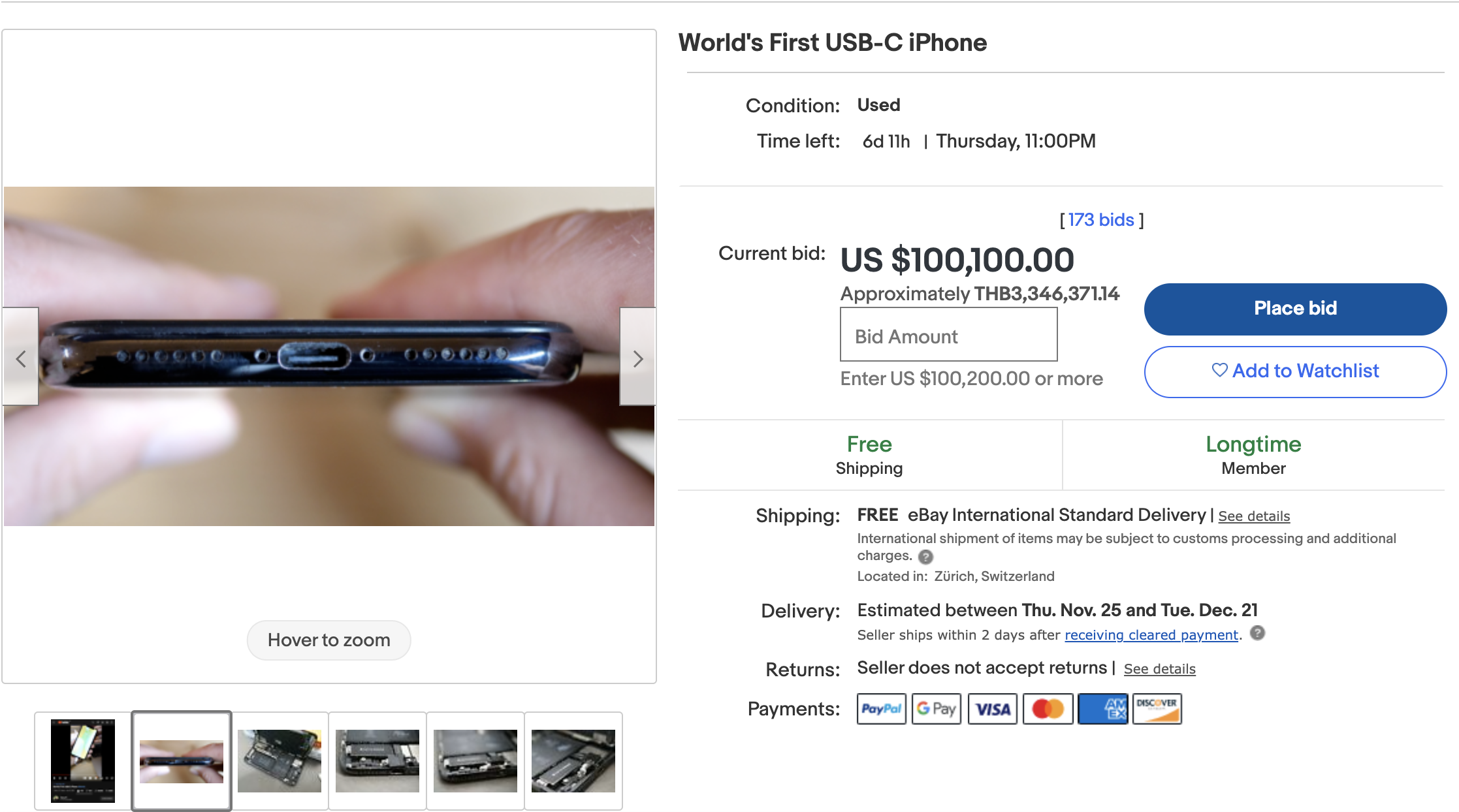Follow the receiving cleared payment link
1459x812 pixels.
click(x=1151, y=635)
